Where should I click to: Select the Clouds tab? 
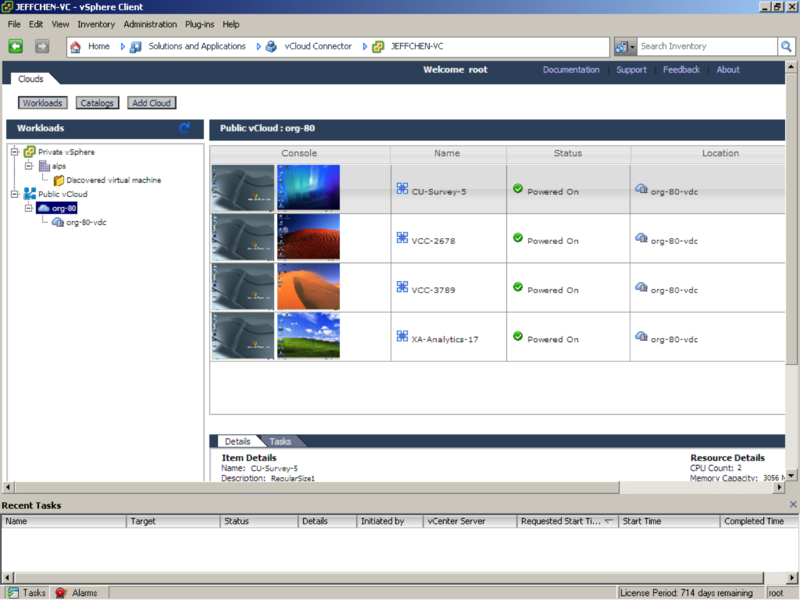(31, 79)
